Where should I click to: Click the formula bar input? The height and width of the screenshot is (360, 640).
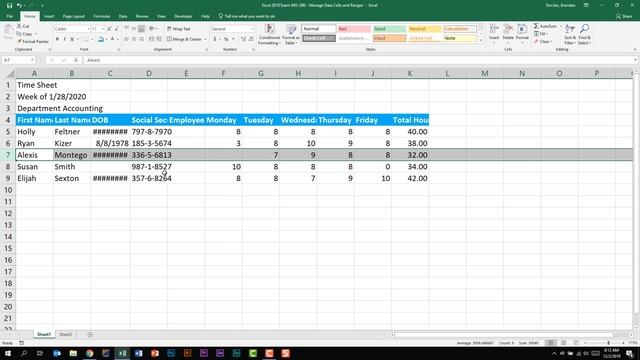(x=358, y=60)
